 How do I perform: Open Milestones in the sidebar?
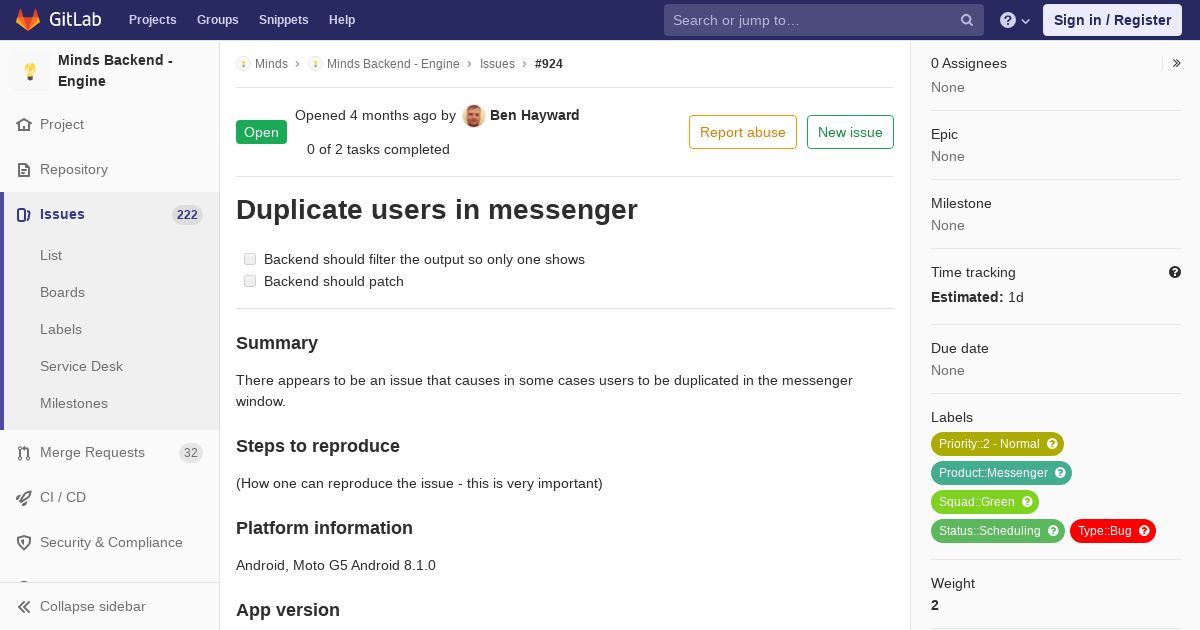pyautogui.click(x=74, y=404)
